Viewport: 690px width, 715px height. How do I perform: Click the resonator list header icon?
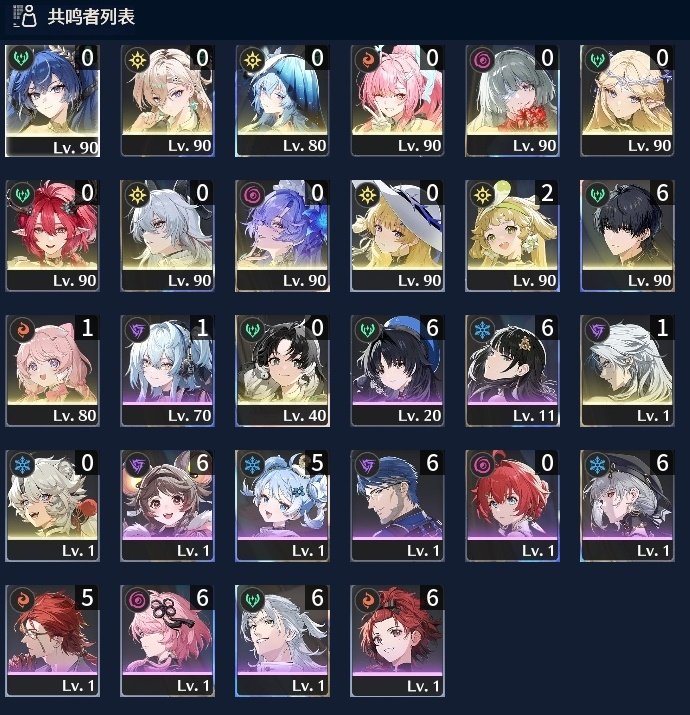point(24,16)
